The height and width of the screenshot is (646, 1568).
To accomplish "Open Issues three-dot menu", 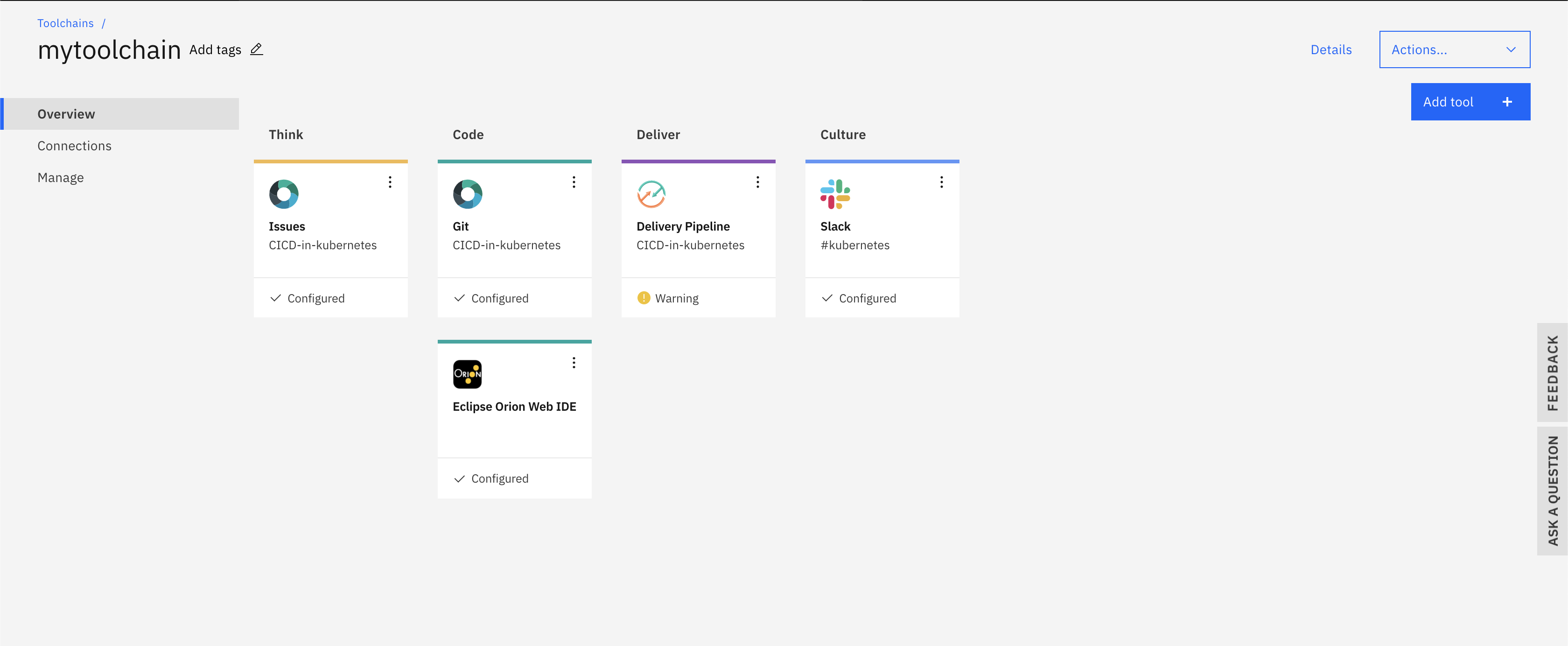I will pyautogui.click(x=390, y=182).
